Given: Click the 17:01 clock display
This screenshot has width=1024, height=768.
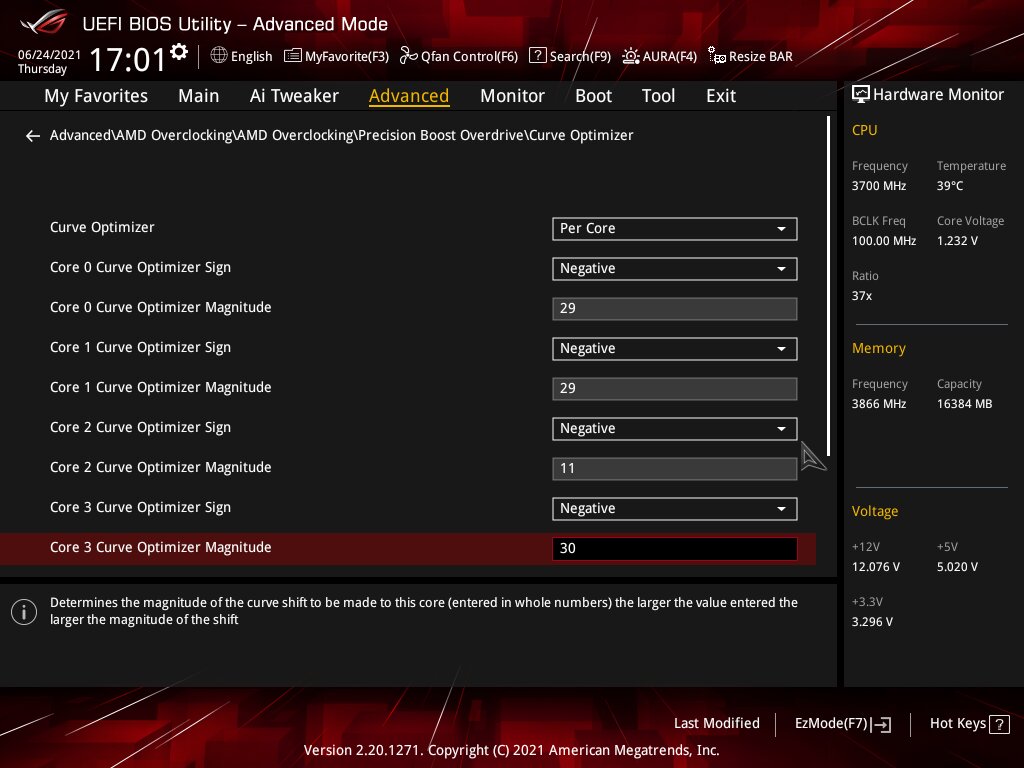Looking at the screenshot, I should [x=127, y=59].
